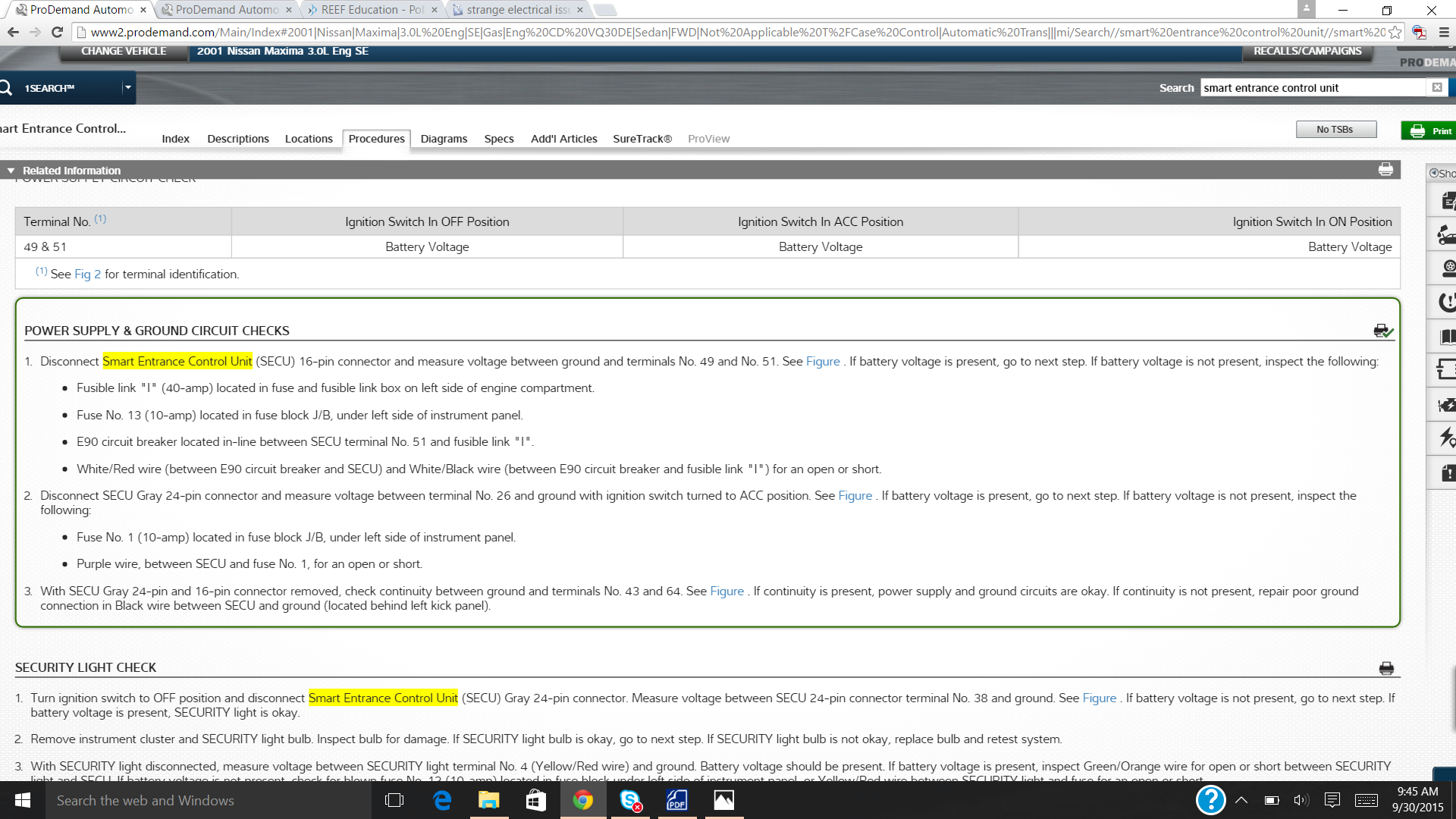Switch to the Diagrams tab
This screenshot has width=1456, height=819.
(444, 139)
